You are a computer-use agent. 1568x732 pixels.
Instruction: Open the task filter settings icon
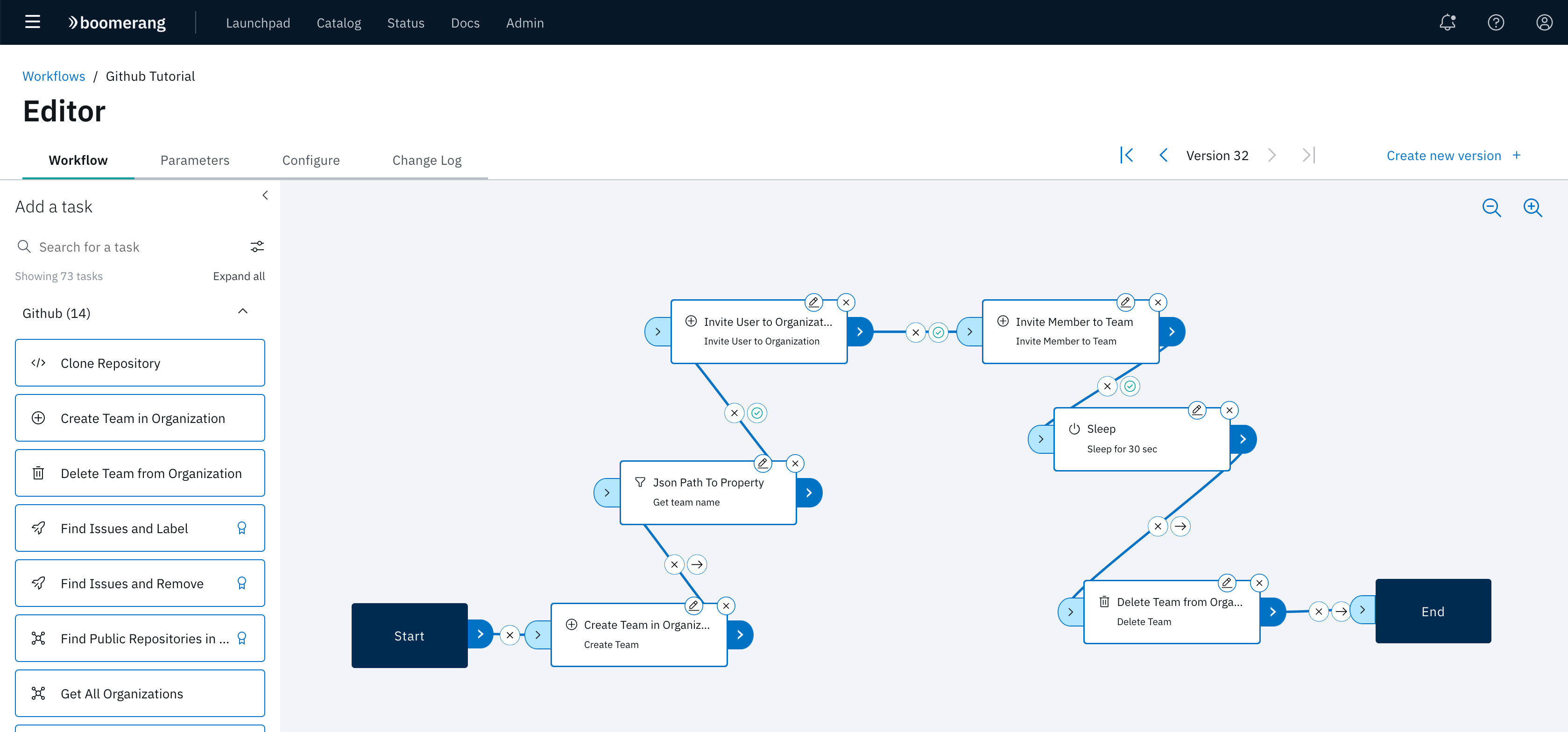point(257,246)
